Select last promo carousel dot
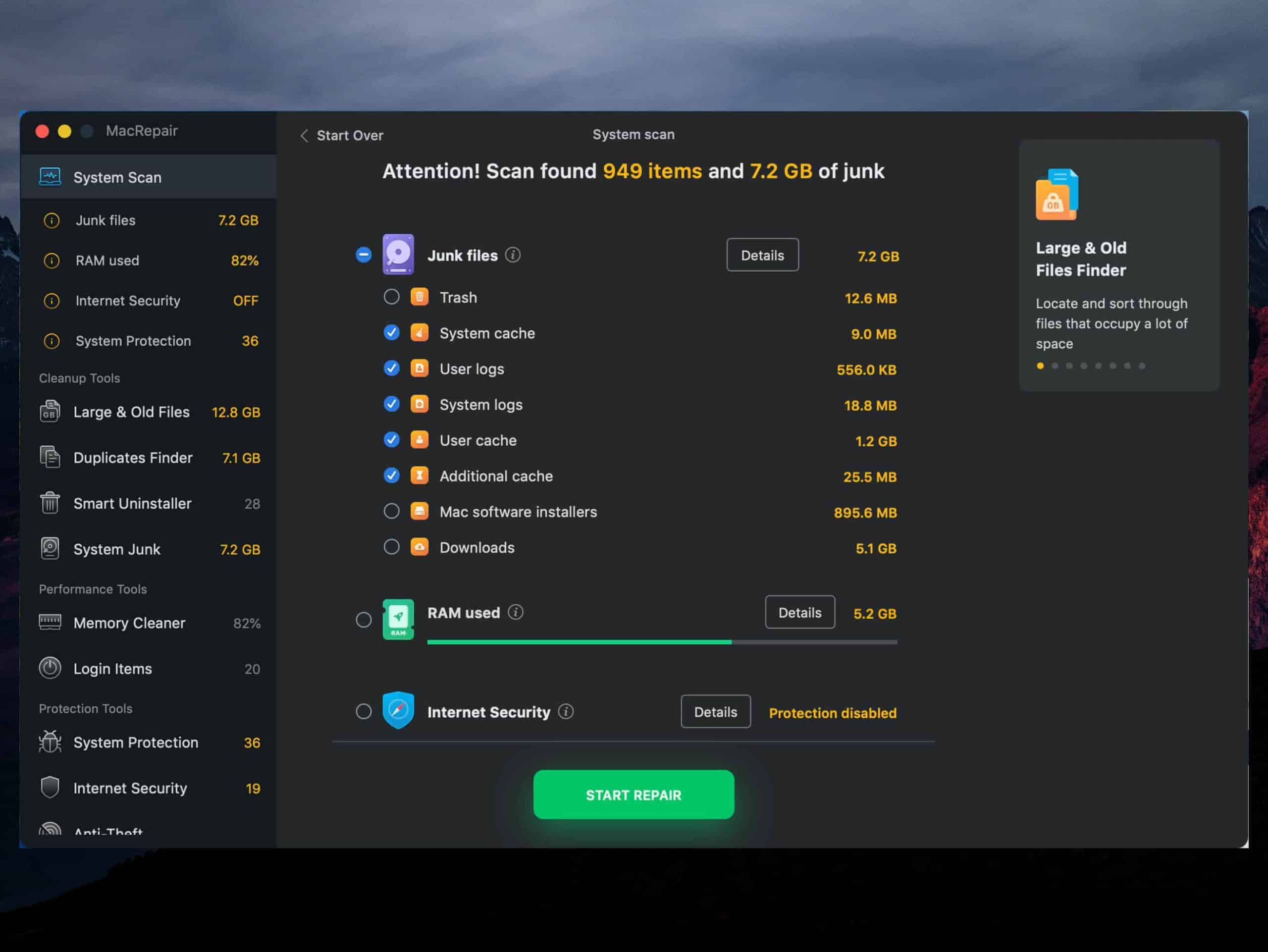This screenshot has height=952, width=1268. point(1142,366)
